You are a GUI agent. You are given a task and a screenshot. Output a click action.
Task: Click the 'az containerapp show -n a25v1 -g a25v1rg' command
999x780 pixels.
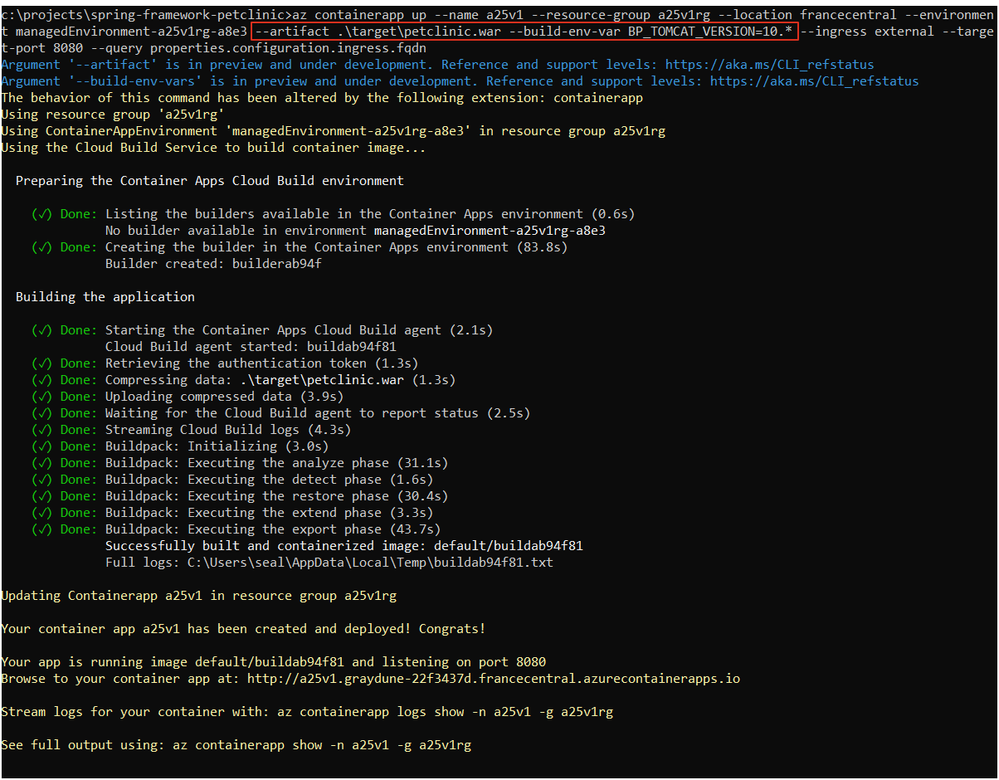[x=322, y=744]
